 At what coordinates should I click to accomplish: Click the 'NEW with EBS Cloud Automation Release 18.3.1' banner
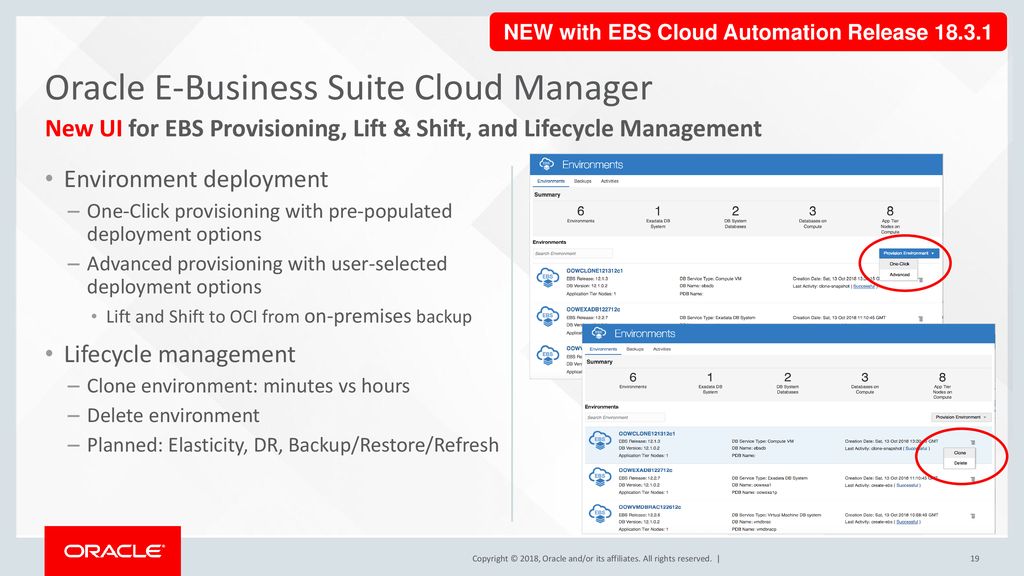pyautogui.click(x=748, y=31)
